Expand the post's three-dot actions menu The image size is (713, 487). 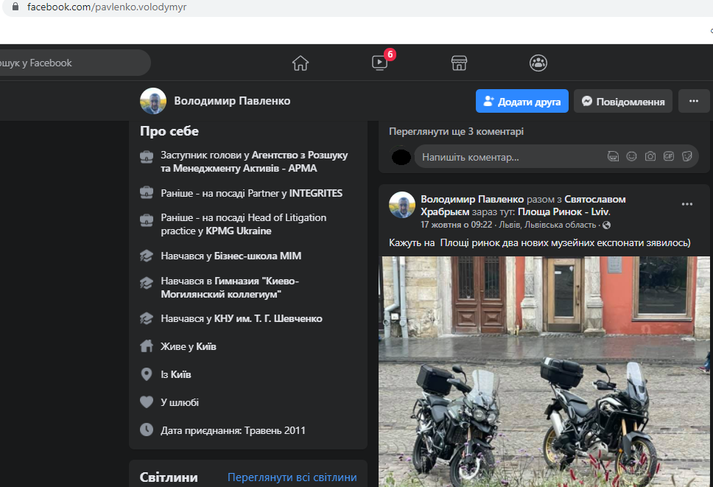point(687,204)
